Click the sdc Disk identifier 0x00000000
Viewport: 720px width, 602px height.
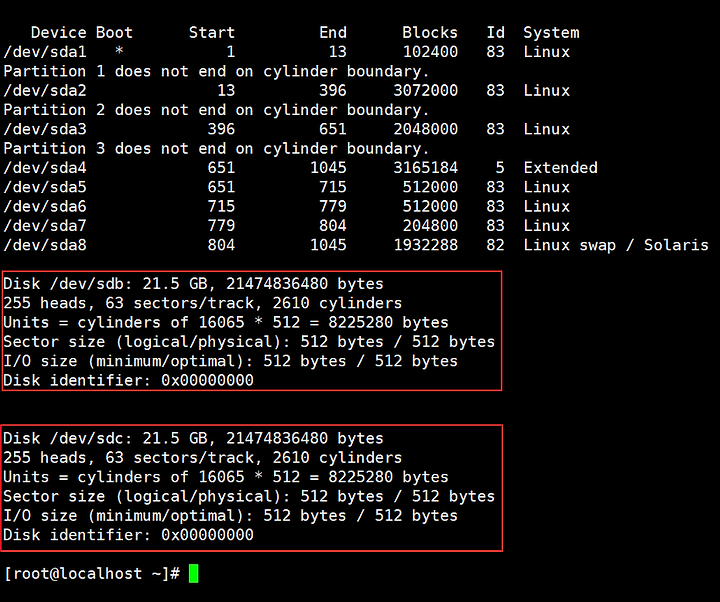pos(129,534)
